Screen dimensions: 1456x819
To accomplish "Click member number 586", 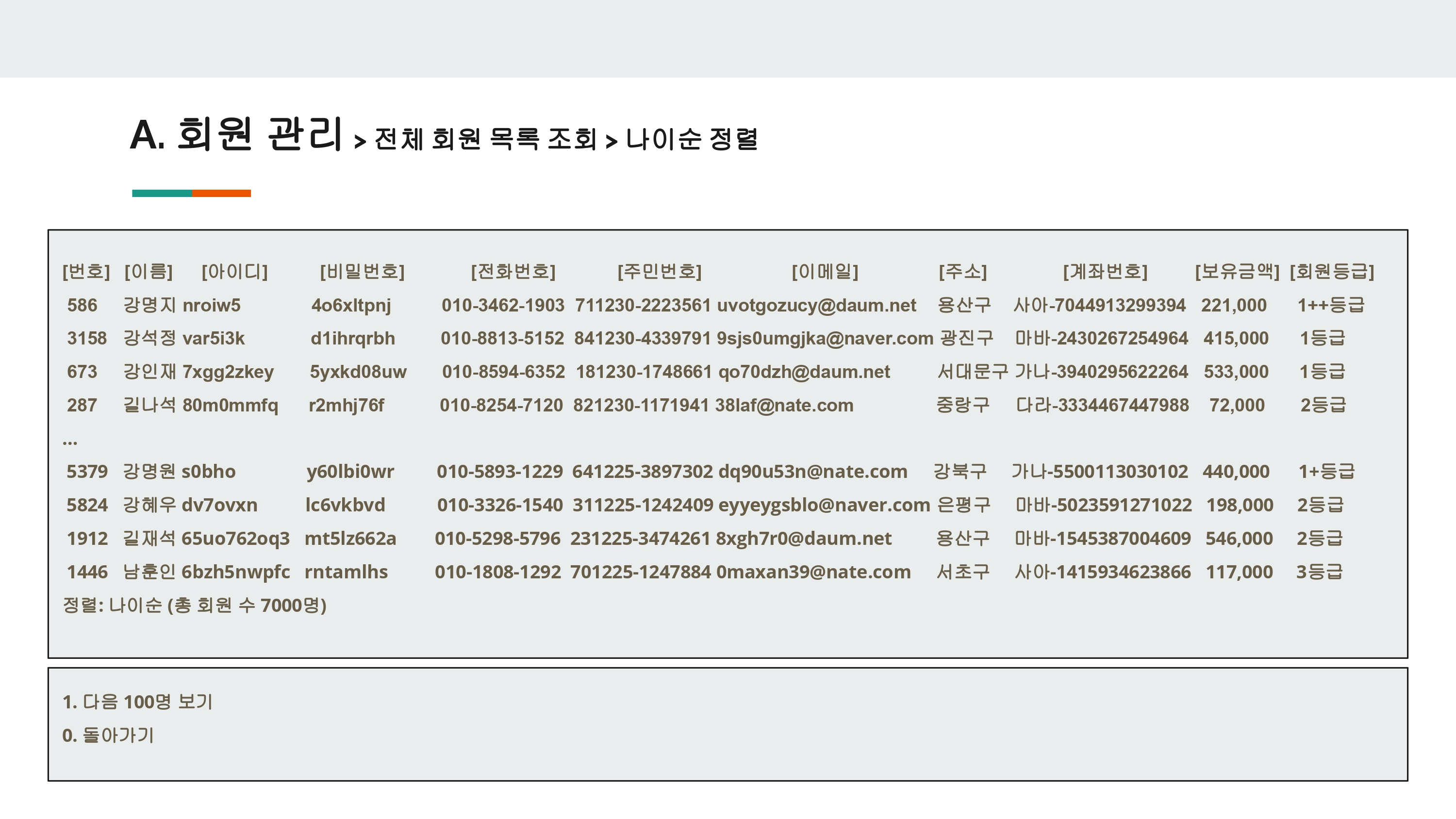I will 82,305.
